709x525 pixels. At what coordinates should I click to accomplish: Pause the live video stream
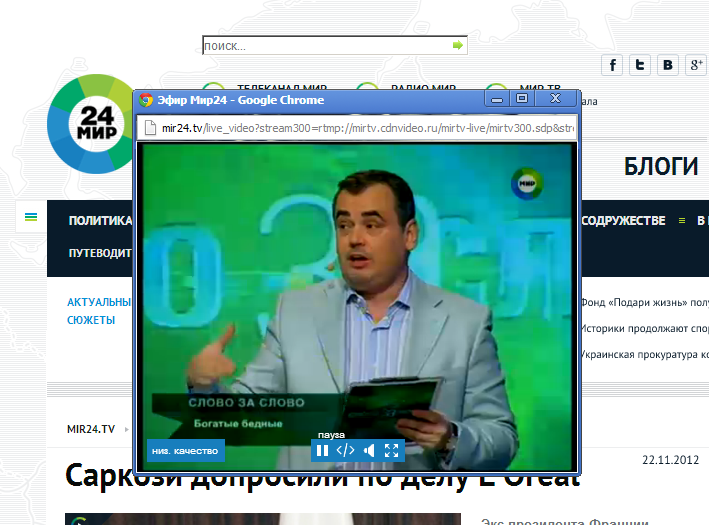[322, 450]
